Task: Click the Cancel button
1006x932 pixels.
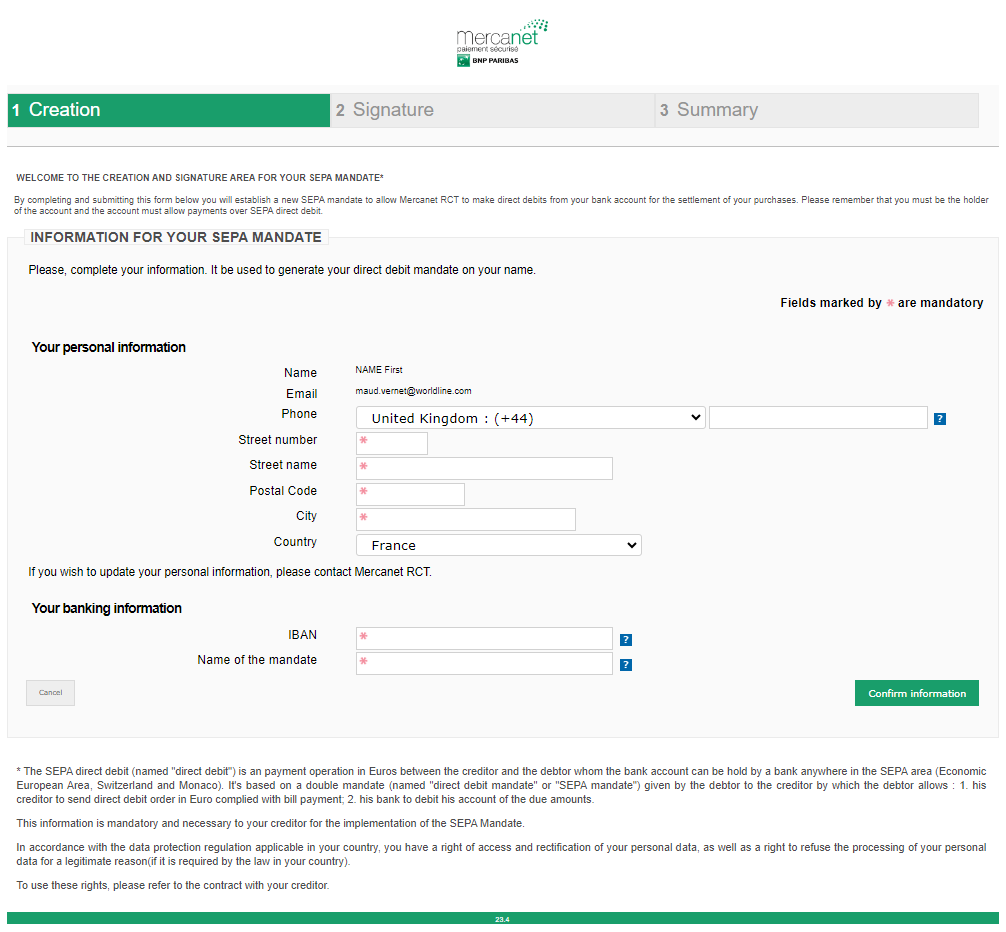Action: (x=50, y=692)
